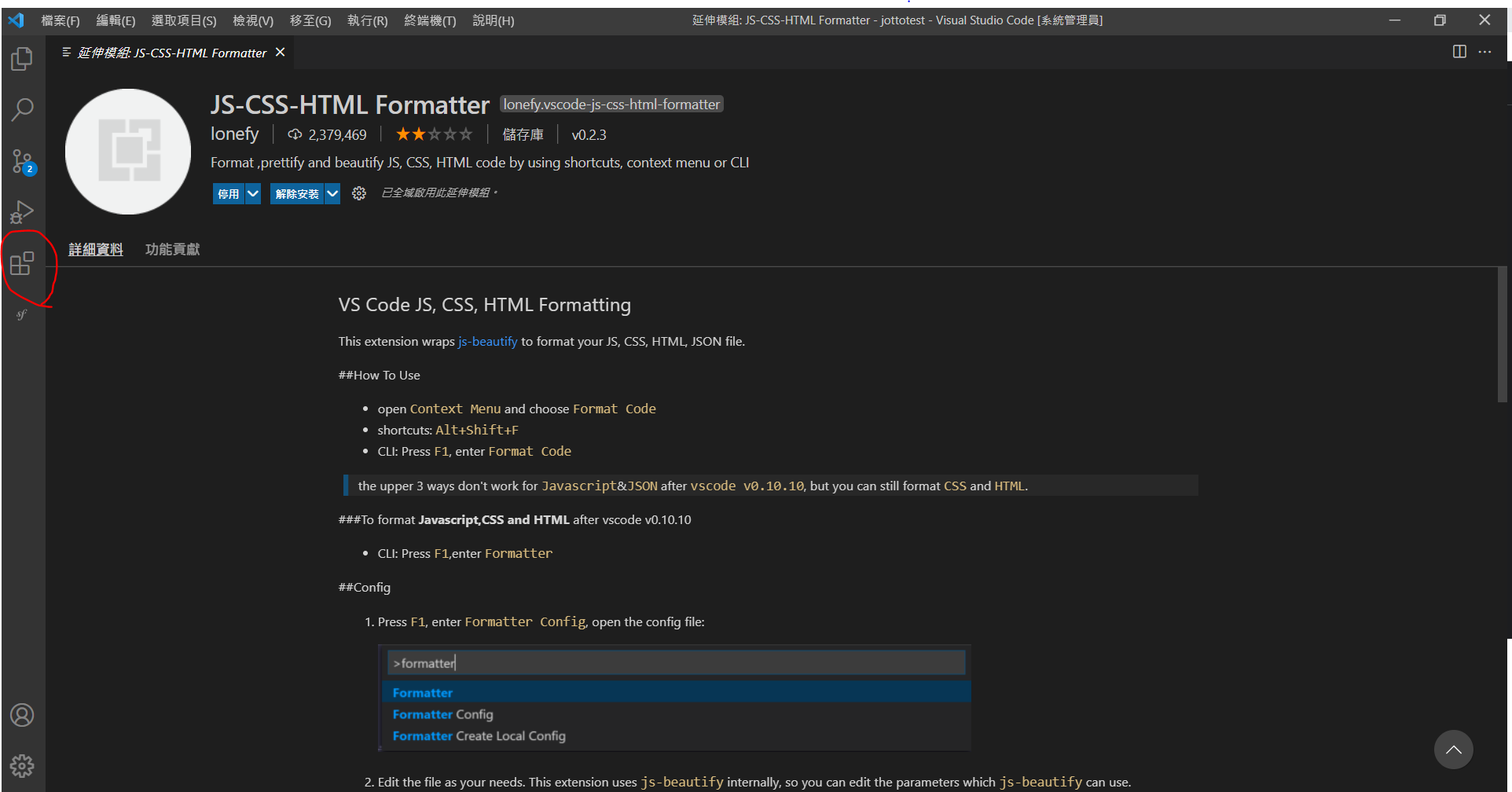Click the extension settings gear icon
1512x792 pixels.
point(359,193)
